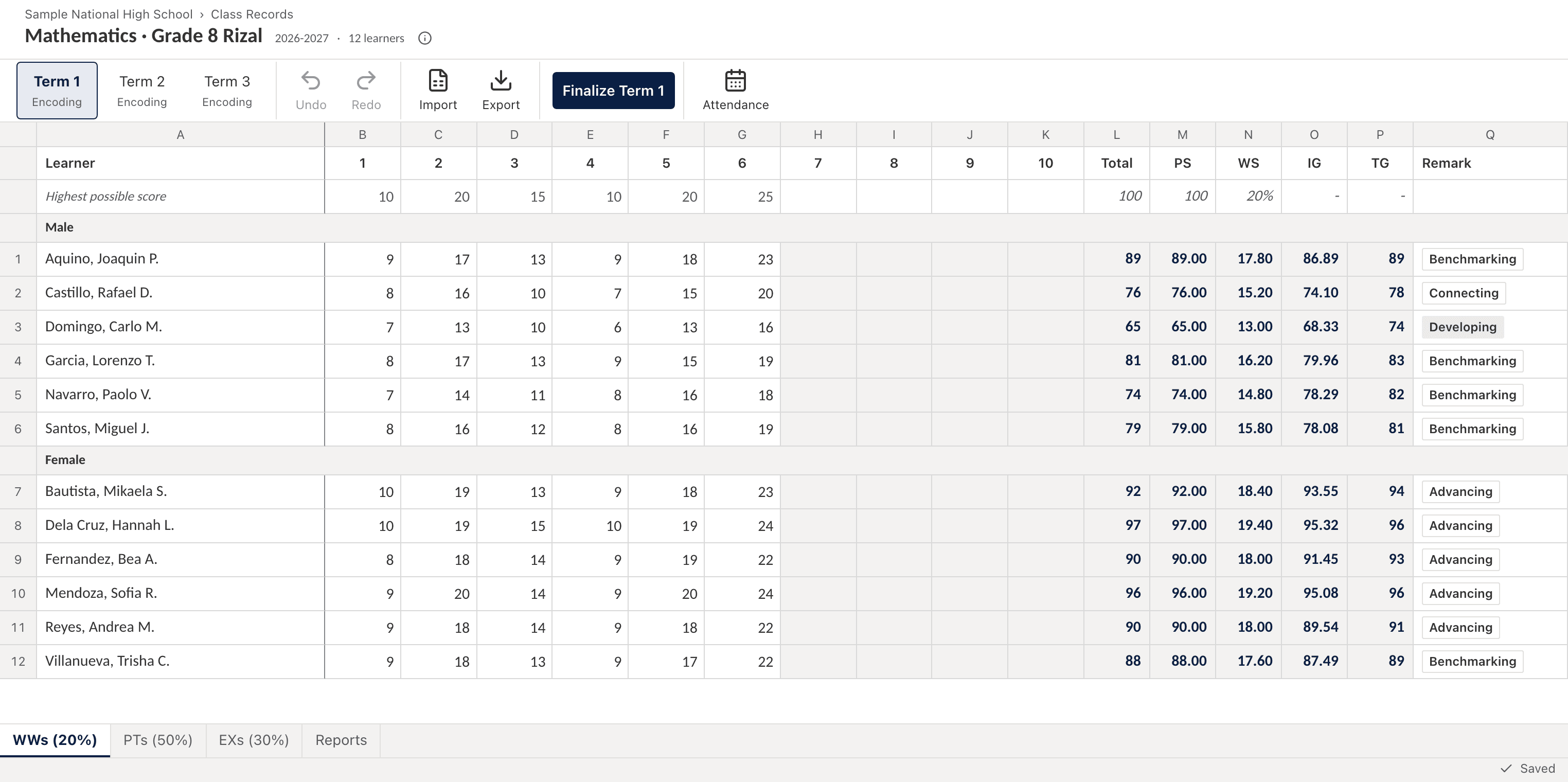Select the Term 1 Encoding tab
The width and height of the screenshot is (1568, 782).
click(57, 90)
